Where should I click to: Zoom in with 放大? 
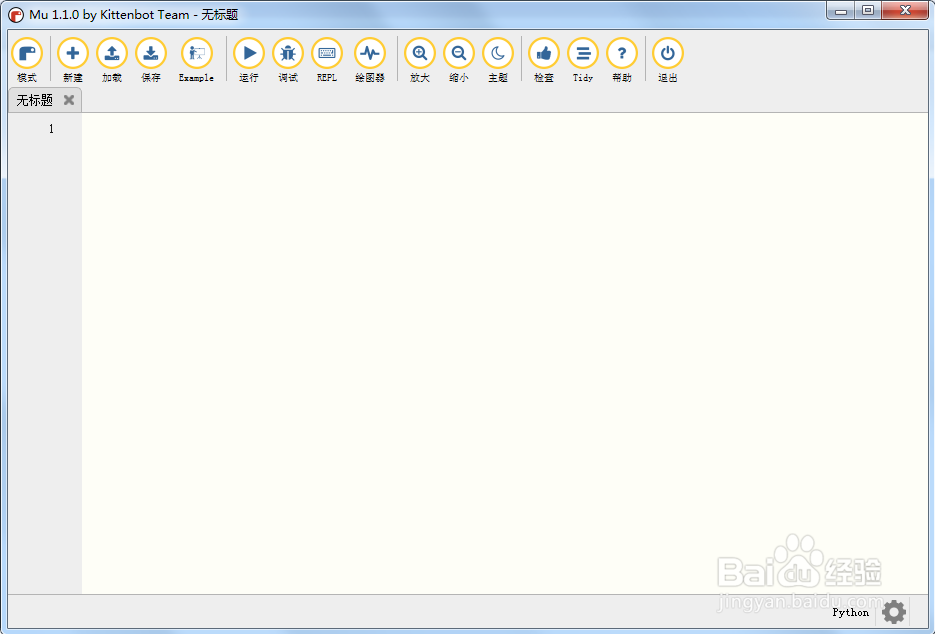pyautogui.click(x=419, y=54)
